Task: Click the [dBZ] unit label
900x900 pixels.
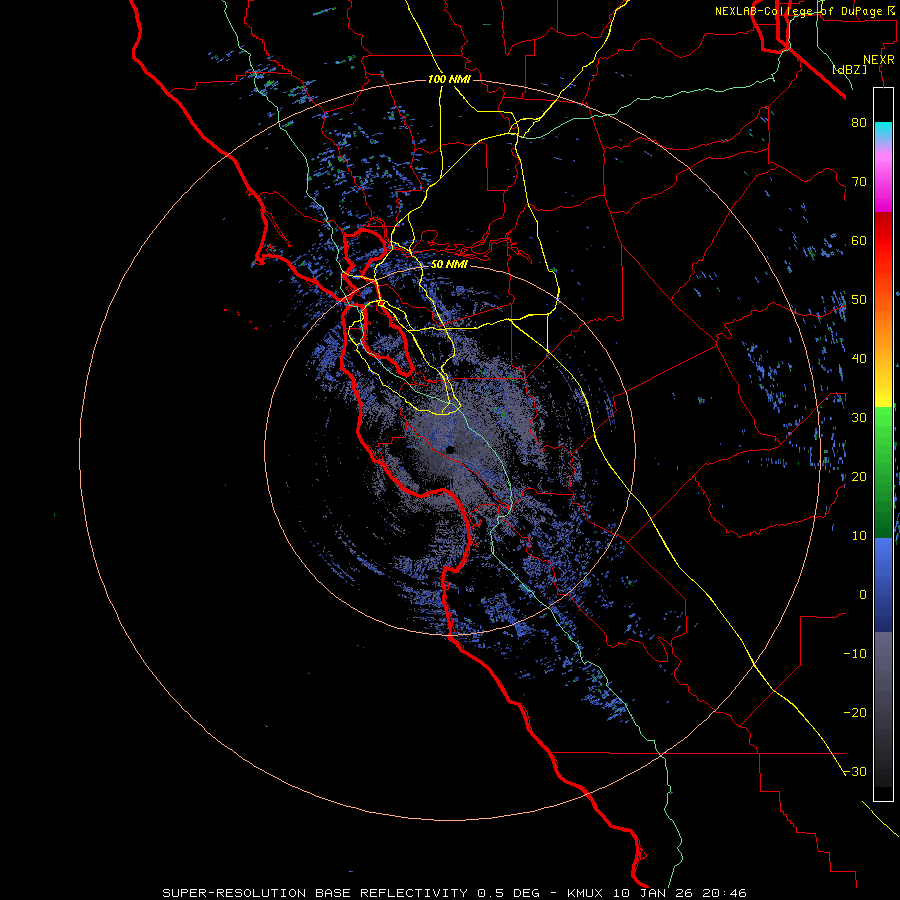Action: pos(849,69)
